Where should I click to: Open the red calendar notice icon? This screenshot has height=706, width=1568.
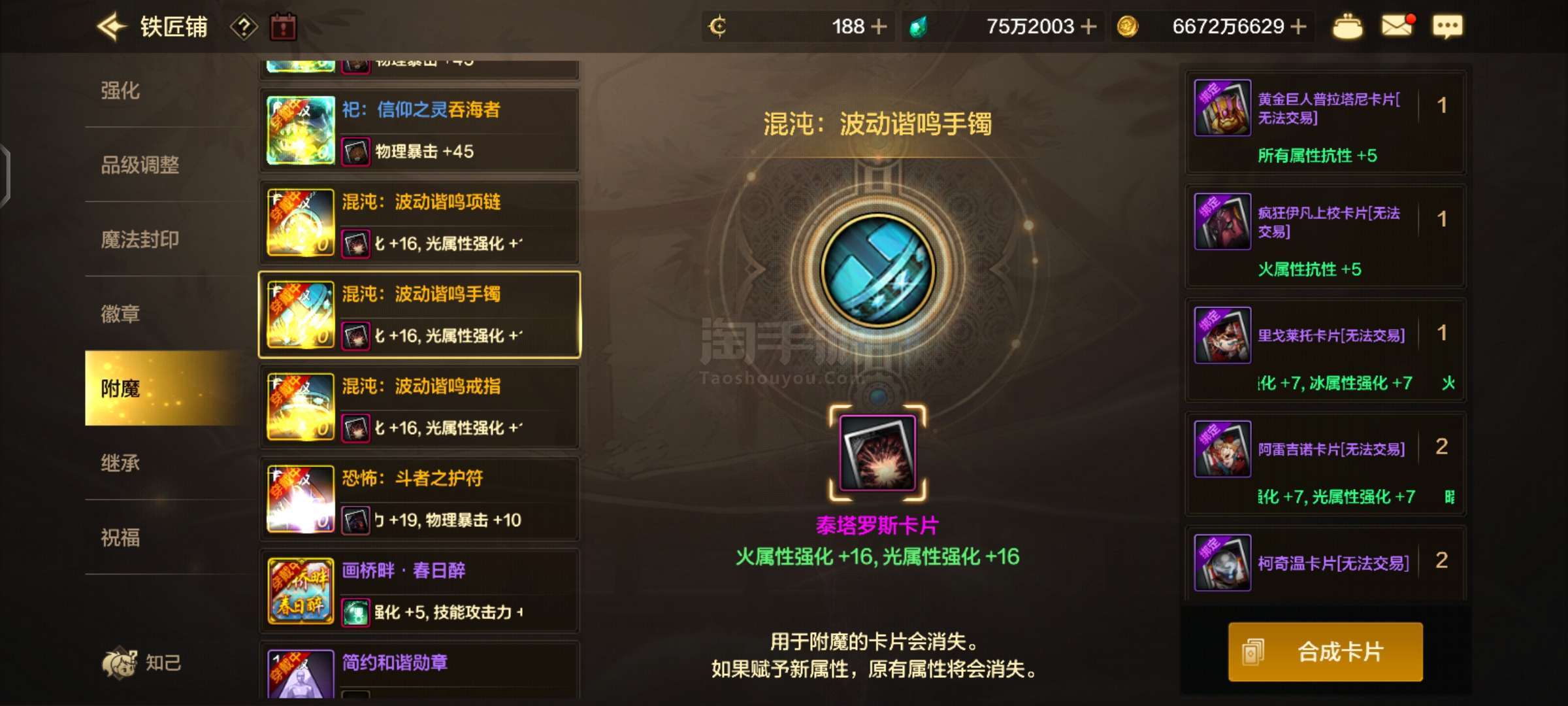283,27
